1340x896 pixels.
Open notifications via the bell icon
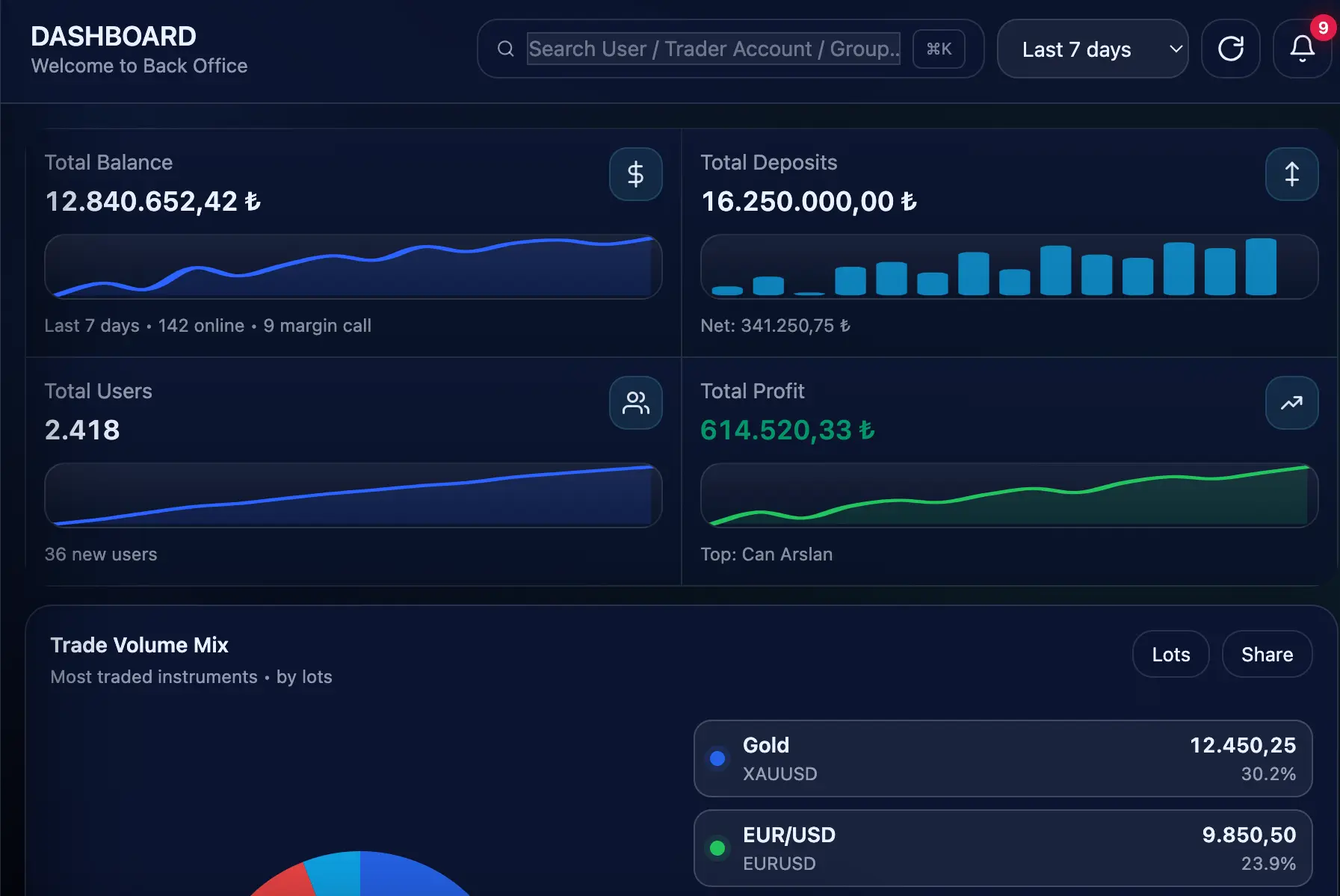click(x=1302, y=49)
